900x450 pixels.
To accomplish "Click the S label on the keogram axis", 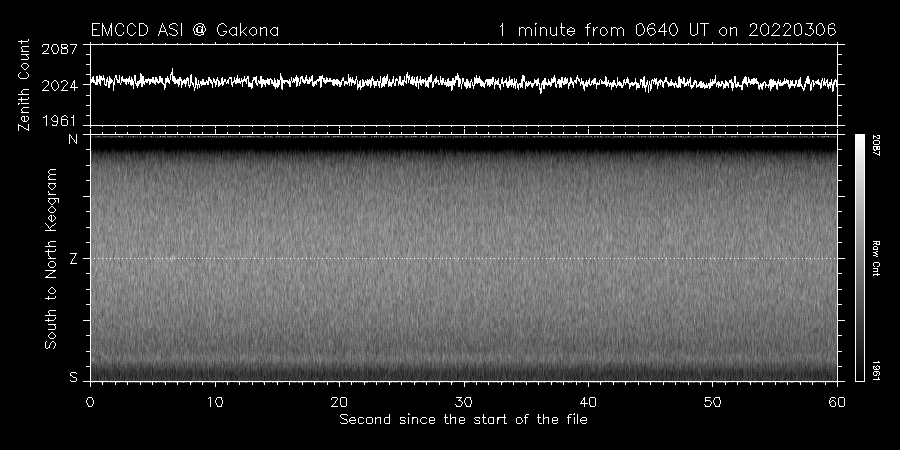I will click(73, 378).
